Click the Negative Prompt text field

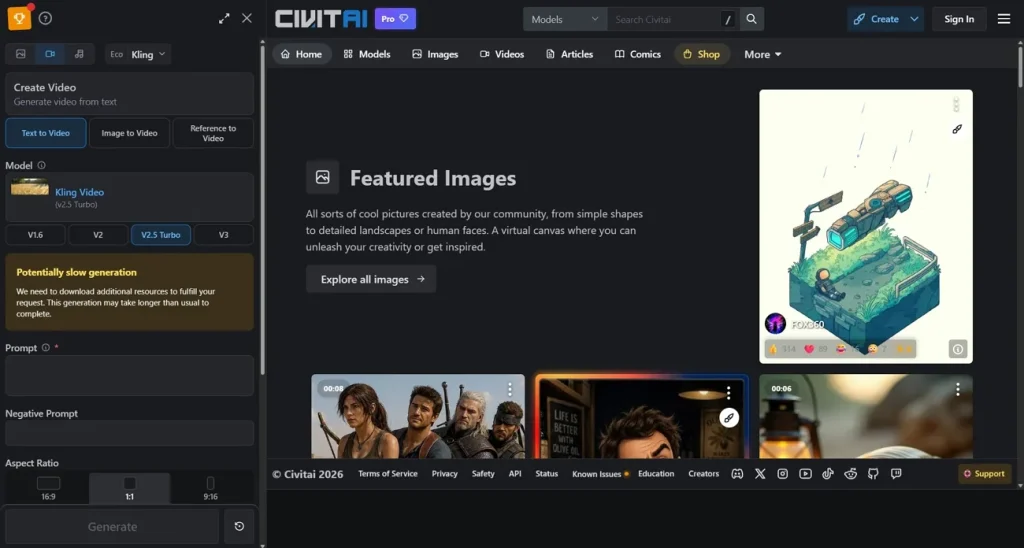coord(129,433)
